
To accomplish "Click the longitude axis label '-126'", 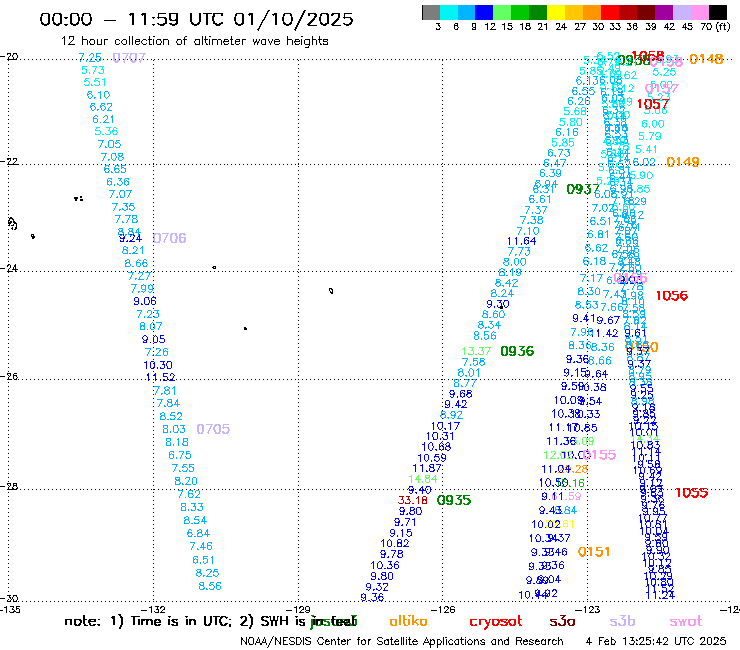I will coord(443,609).
